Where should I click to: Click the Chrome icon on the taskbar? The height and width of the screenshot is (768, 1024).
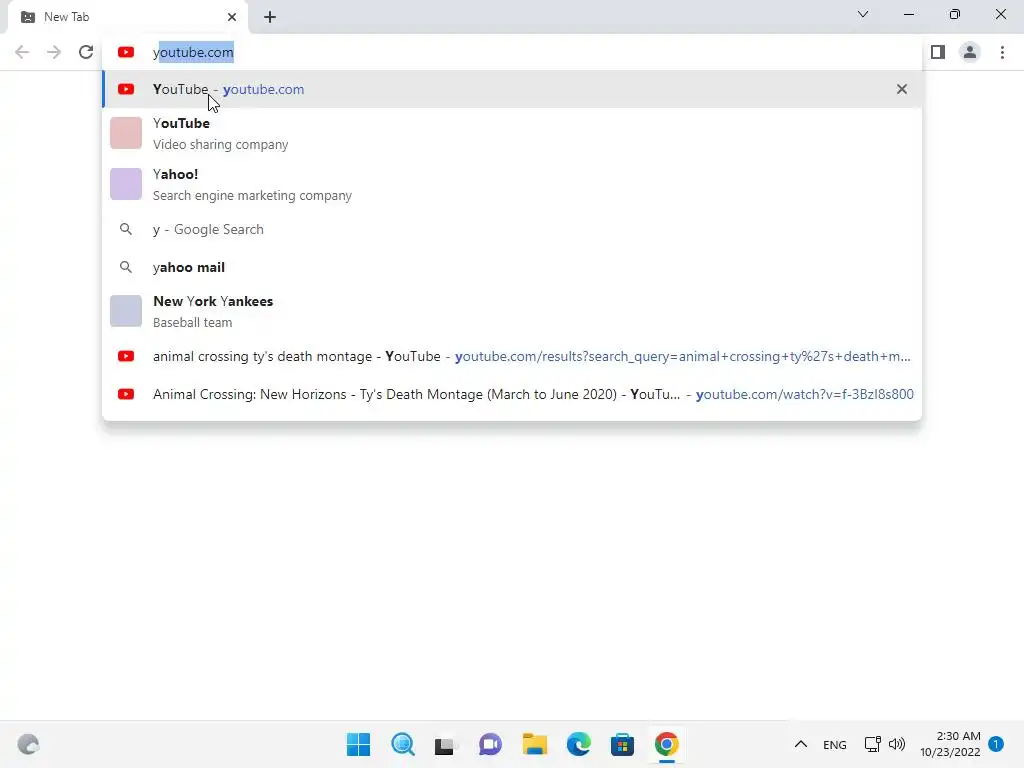click(666, 744)
